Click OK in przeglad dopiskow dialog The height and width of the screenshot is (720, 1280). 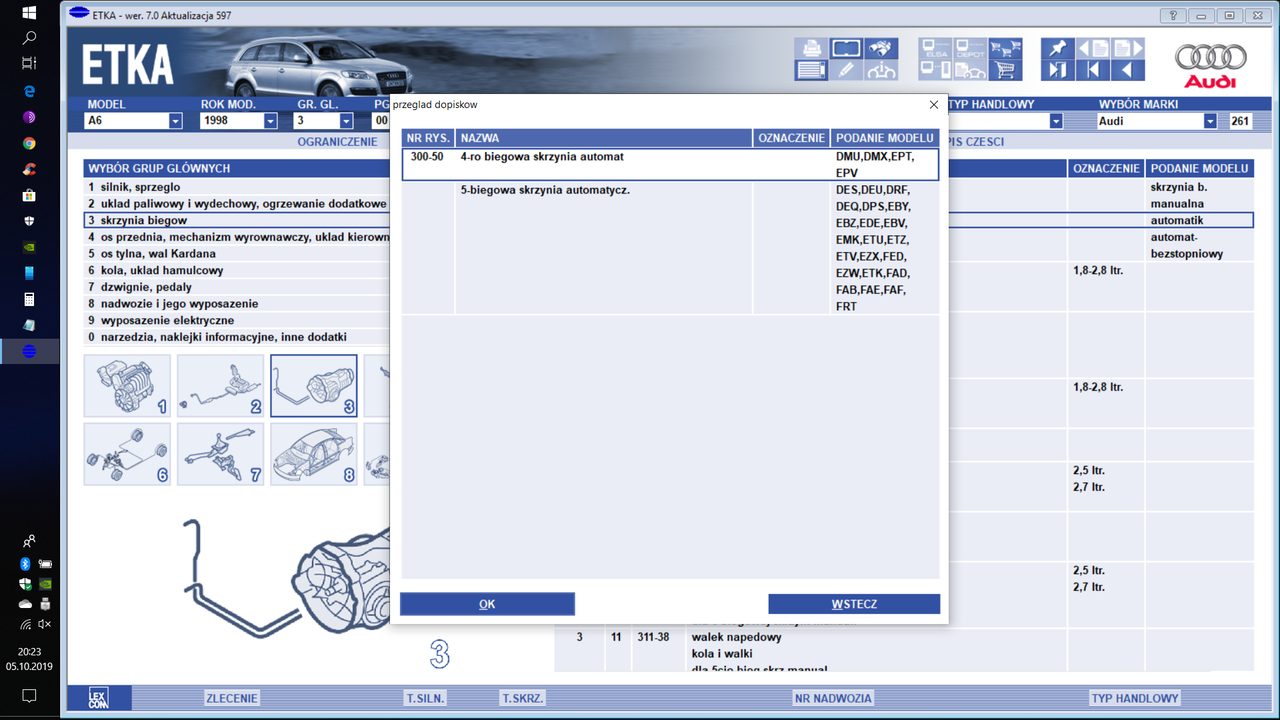(487, 604)
